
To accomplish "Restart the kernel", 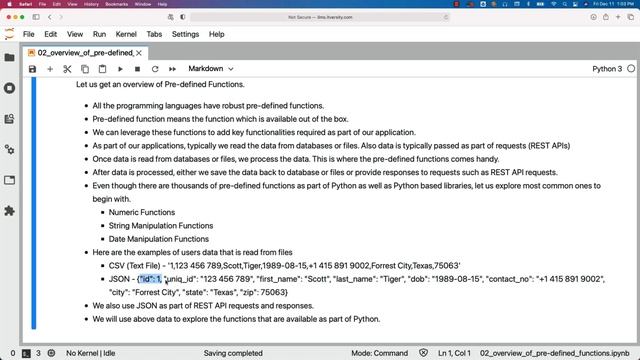I will [x=155, y=69].
